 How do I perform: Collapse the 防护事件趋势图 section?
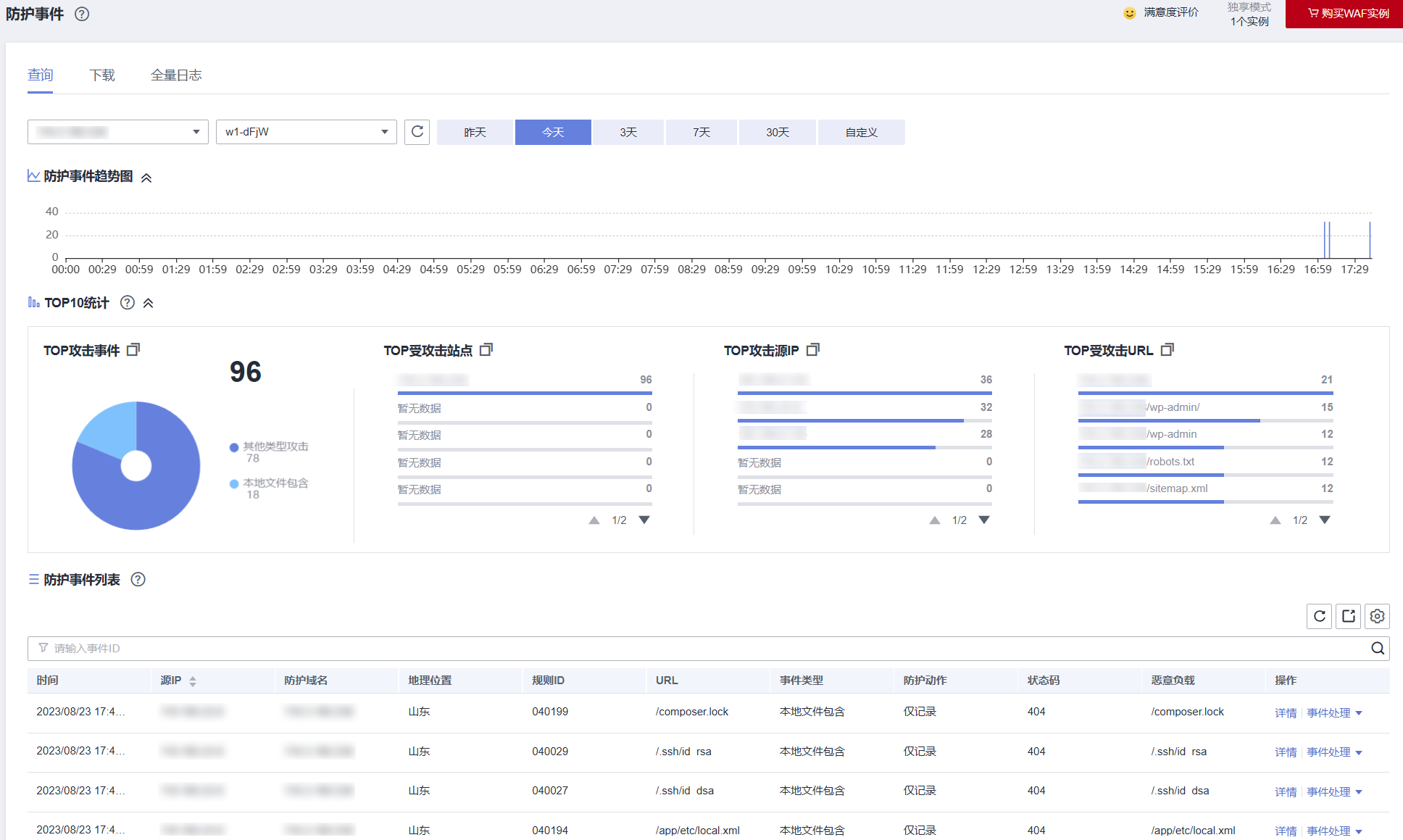point(146,178)
